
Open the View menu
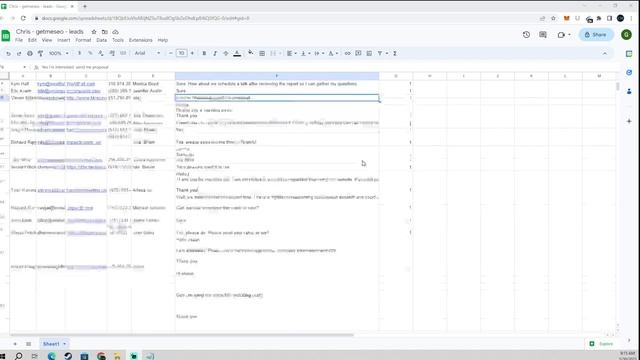[x=47, y=40]
